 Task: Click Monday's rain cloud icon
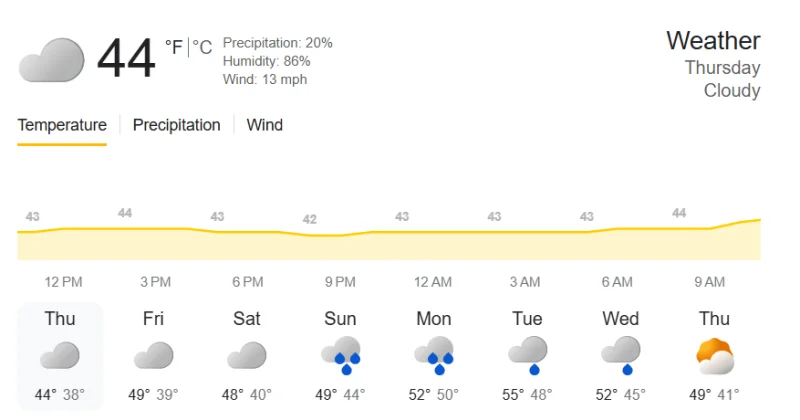434,355
